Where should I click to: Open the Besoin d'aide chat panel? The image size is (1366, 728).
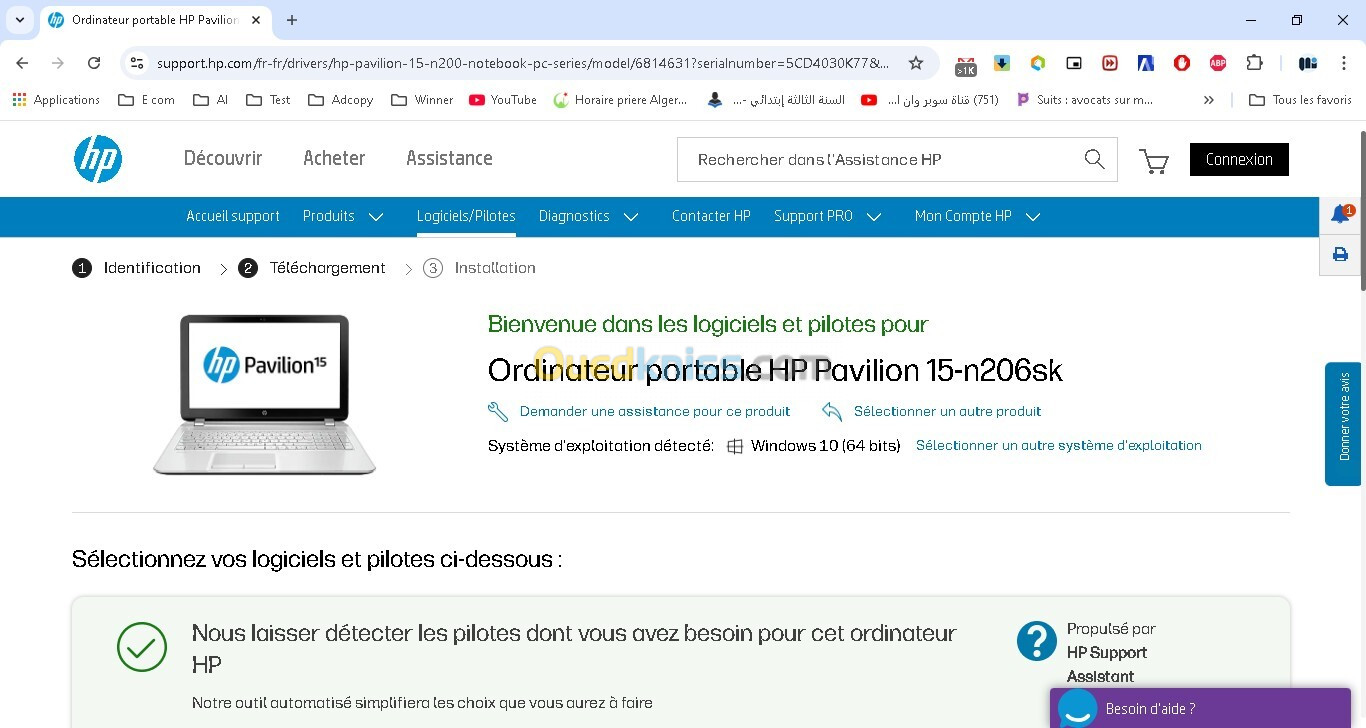click(1200, 708)
